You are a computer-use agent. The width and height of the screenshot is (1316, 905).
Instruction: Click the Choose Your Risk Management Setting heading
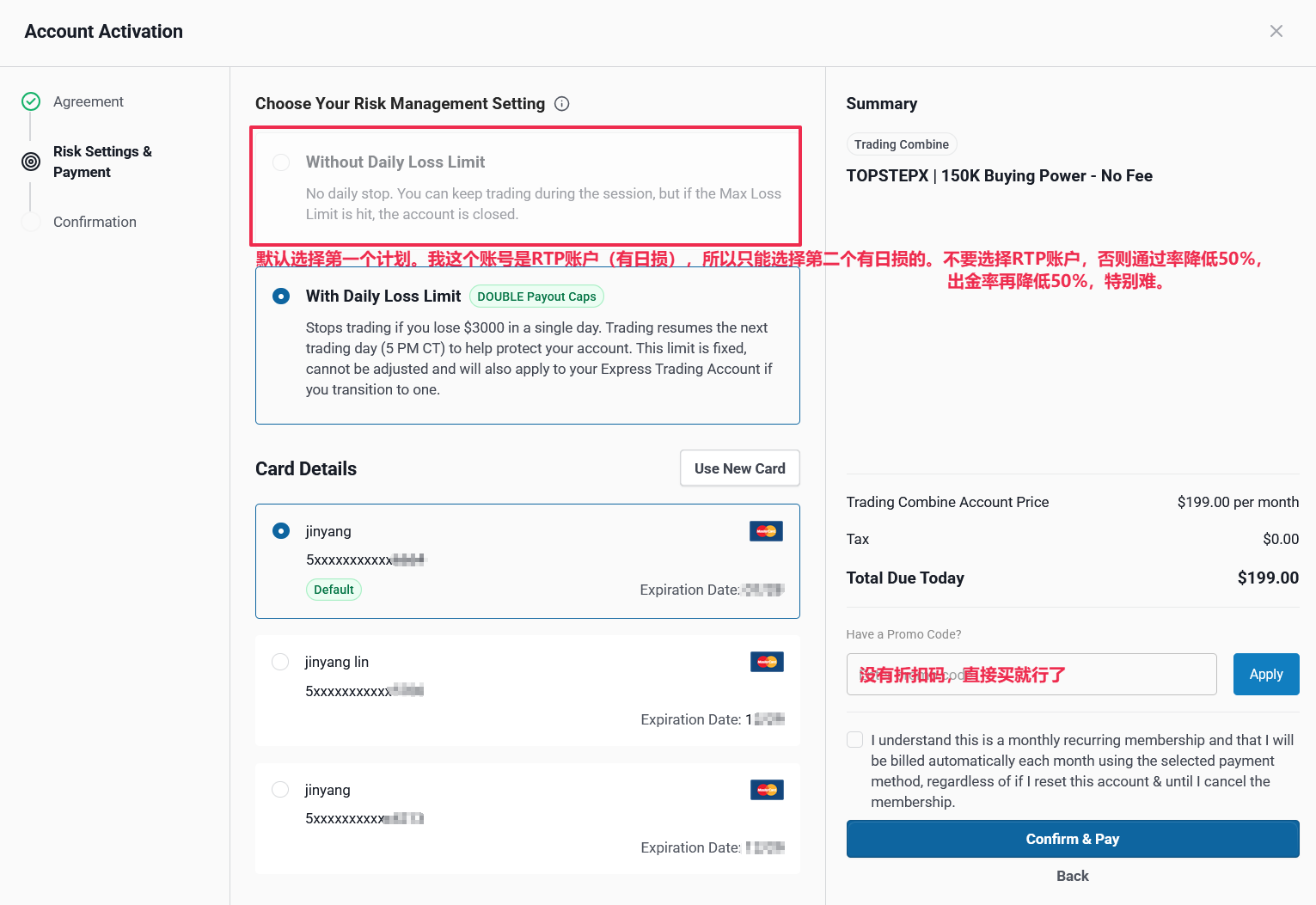[x=401, y=104]
